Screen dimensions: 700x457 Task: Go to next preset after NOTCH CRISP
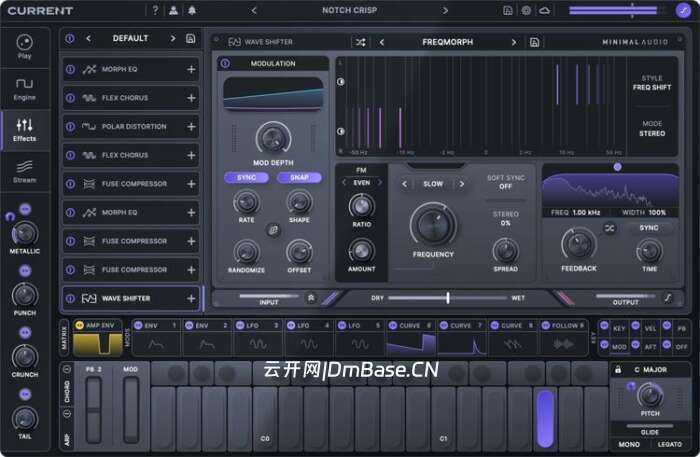coord(445,10)
